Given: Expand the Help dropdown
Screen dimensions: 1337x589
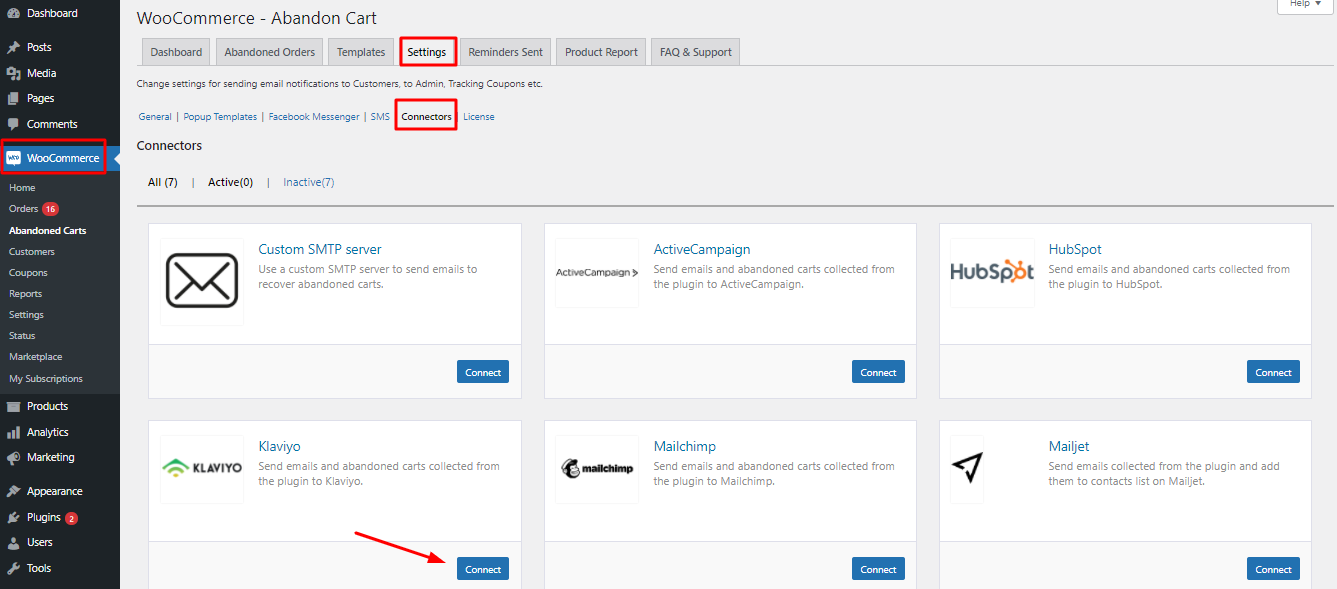Looking at the screenshot, I should point(1305,5).
